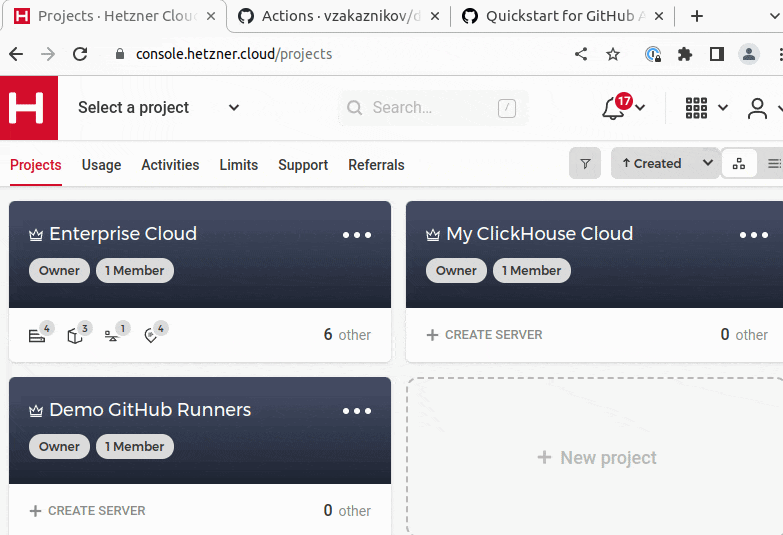The width and height of the screenshot is (783, 535).
Task: Open the Created sort dropdown
Action: 665,163
